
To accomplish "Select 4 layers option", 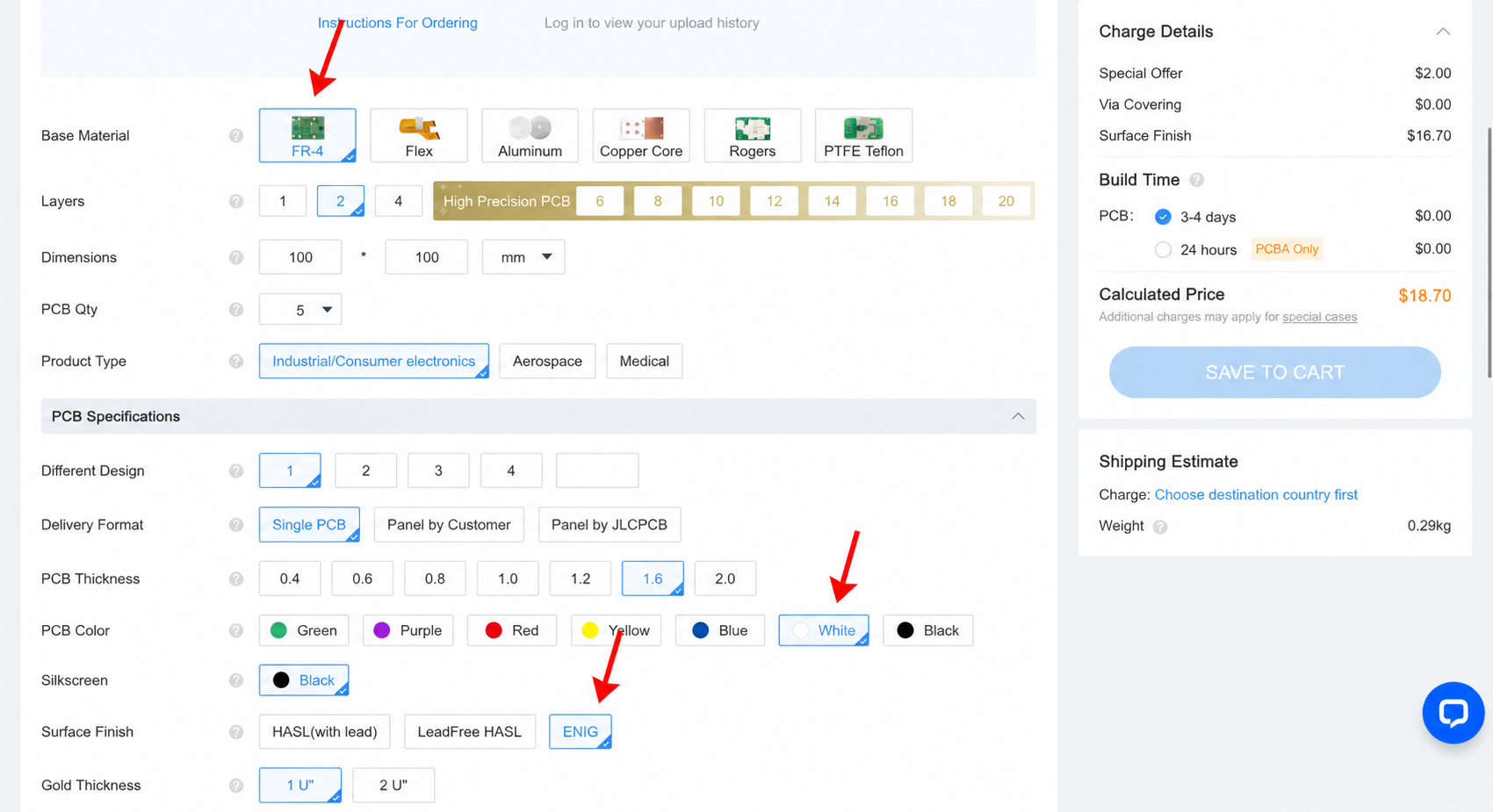I will [x=399, y=201].
